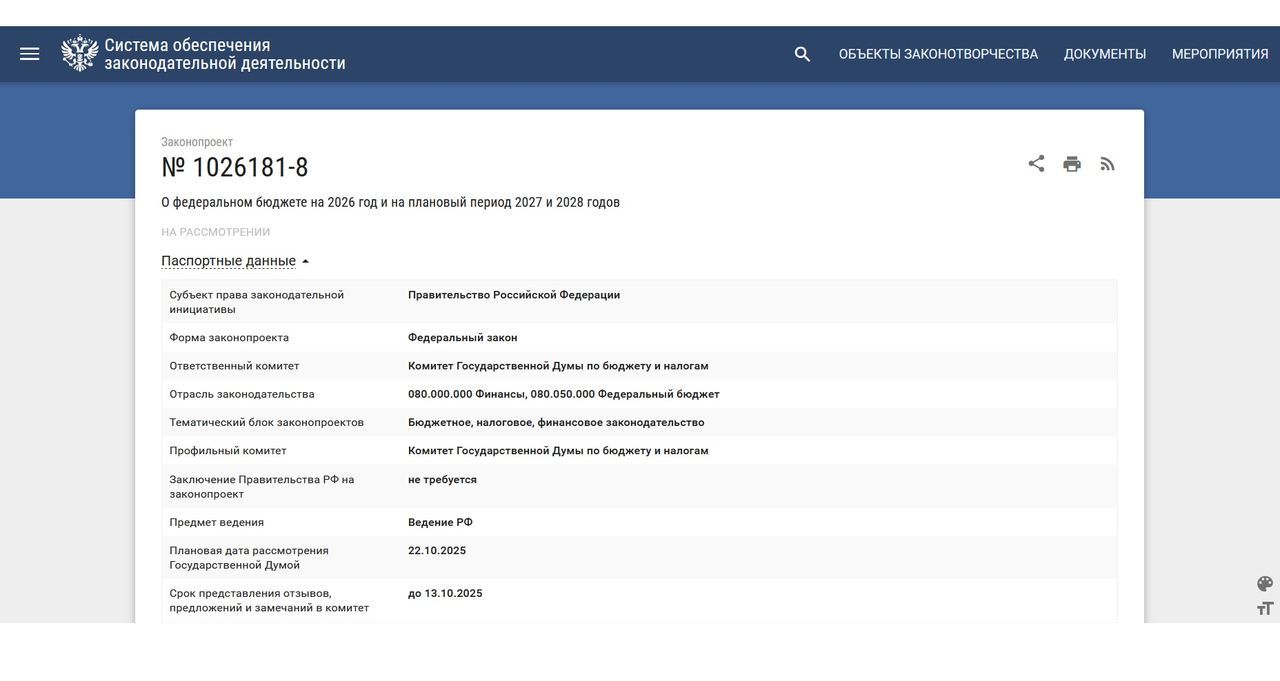Click the Система обеспечения законодательной деятельности title

click(225, 54)
